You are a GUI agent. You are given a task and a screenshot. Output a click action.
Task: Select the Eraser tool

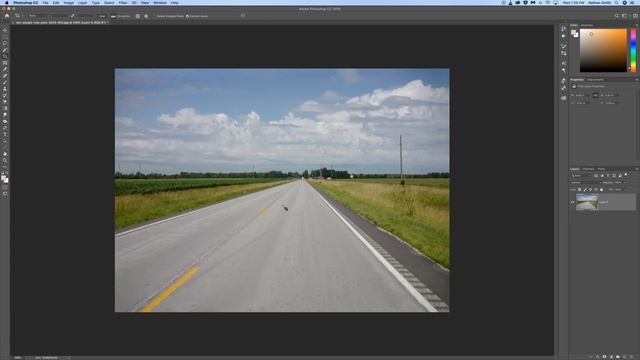(5, 102)
